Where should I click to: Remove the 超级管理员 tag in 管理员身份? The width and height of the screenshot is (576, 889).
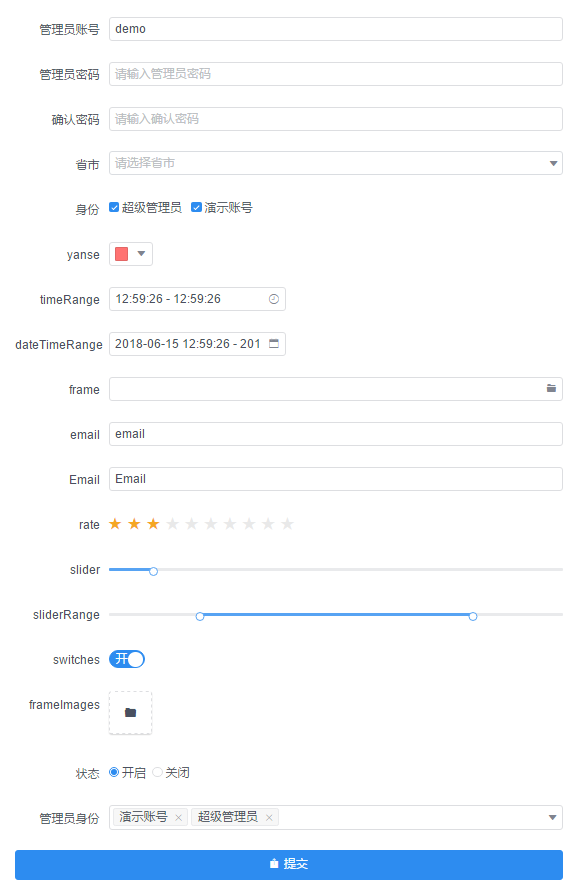tap(269, 818)
